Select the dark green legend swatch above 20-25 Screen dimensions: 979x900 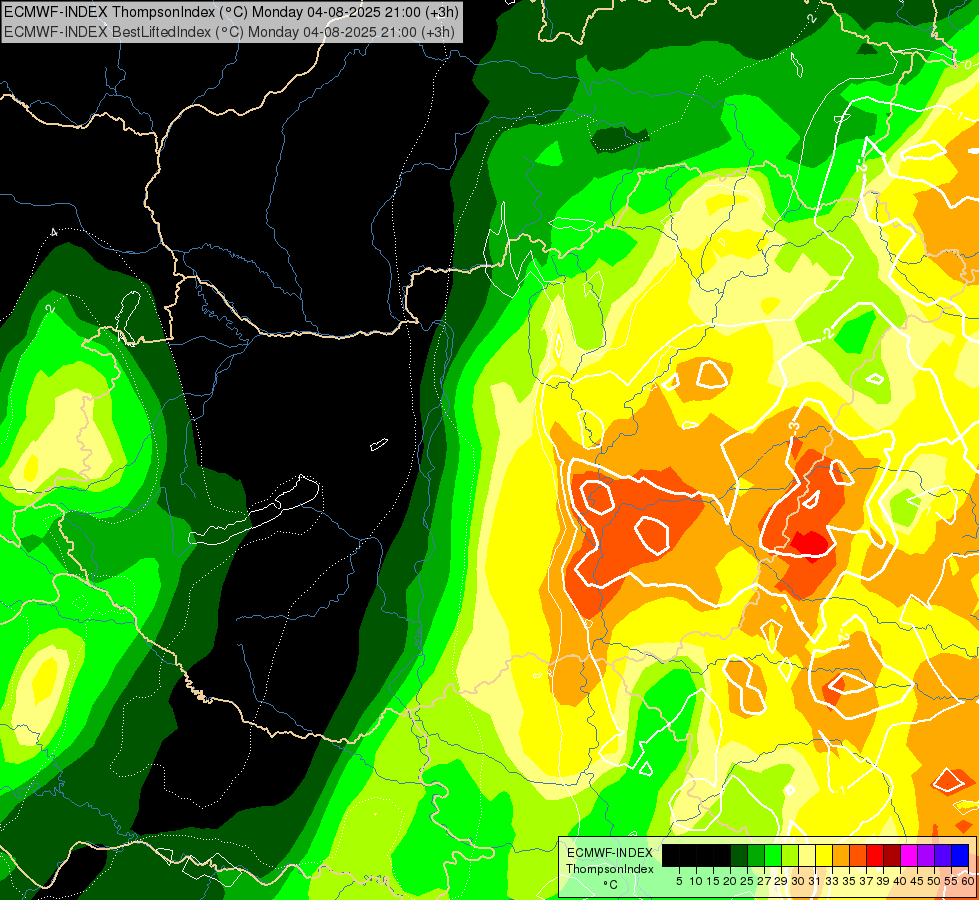[x=739, y=855]
